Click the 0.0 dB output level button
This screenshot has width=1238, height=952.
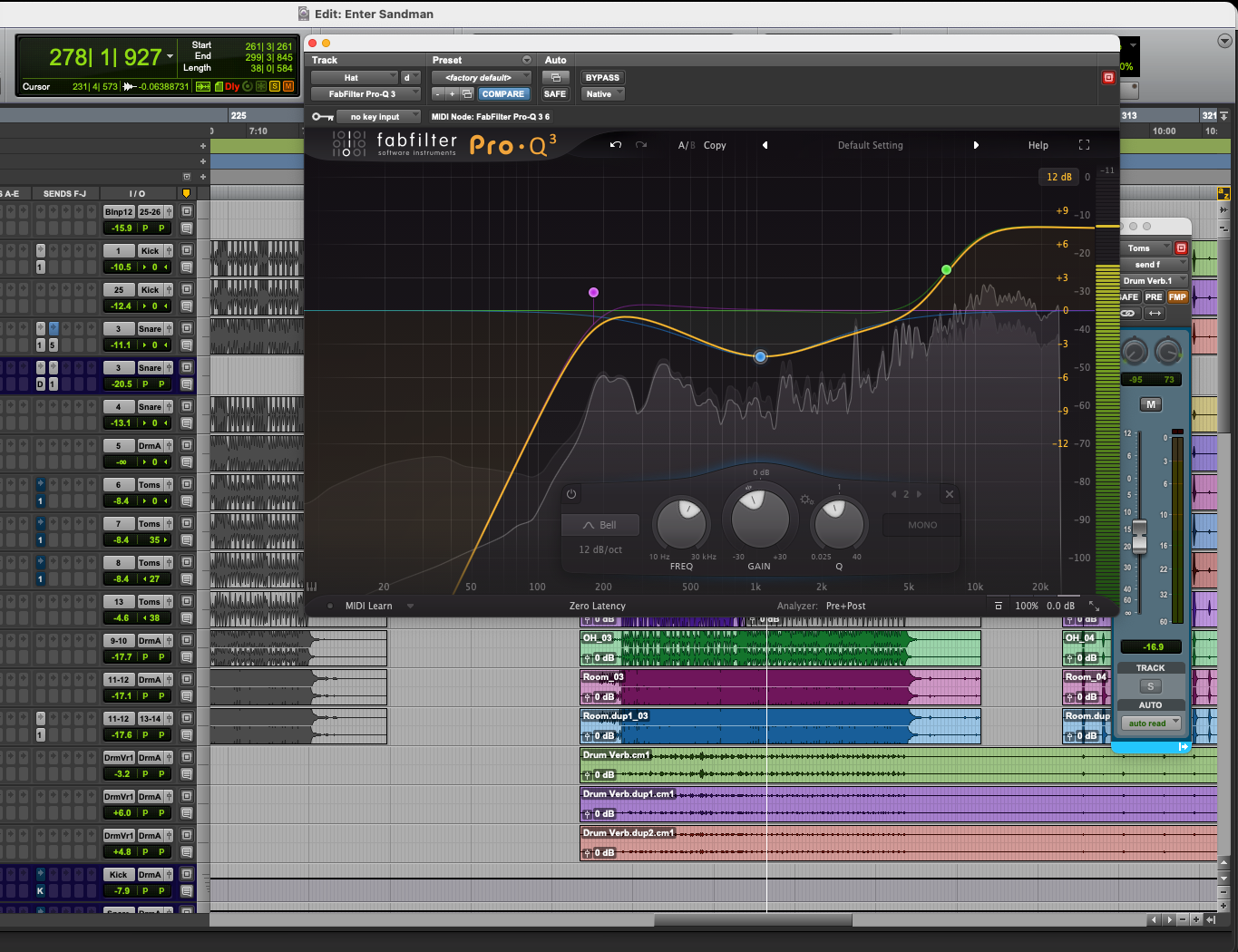click(1060, 606)
